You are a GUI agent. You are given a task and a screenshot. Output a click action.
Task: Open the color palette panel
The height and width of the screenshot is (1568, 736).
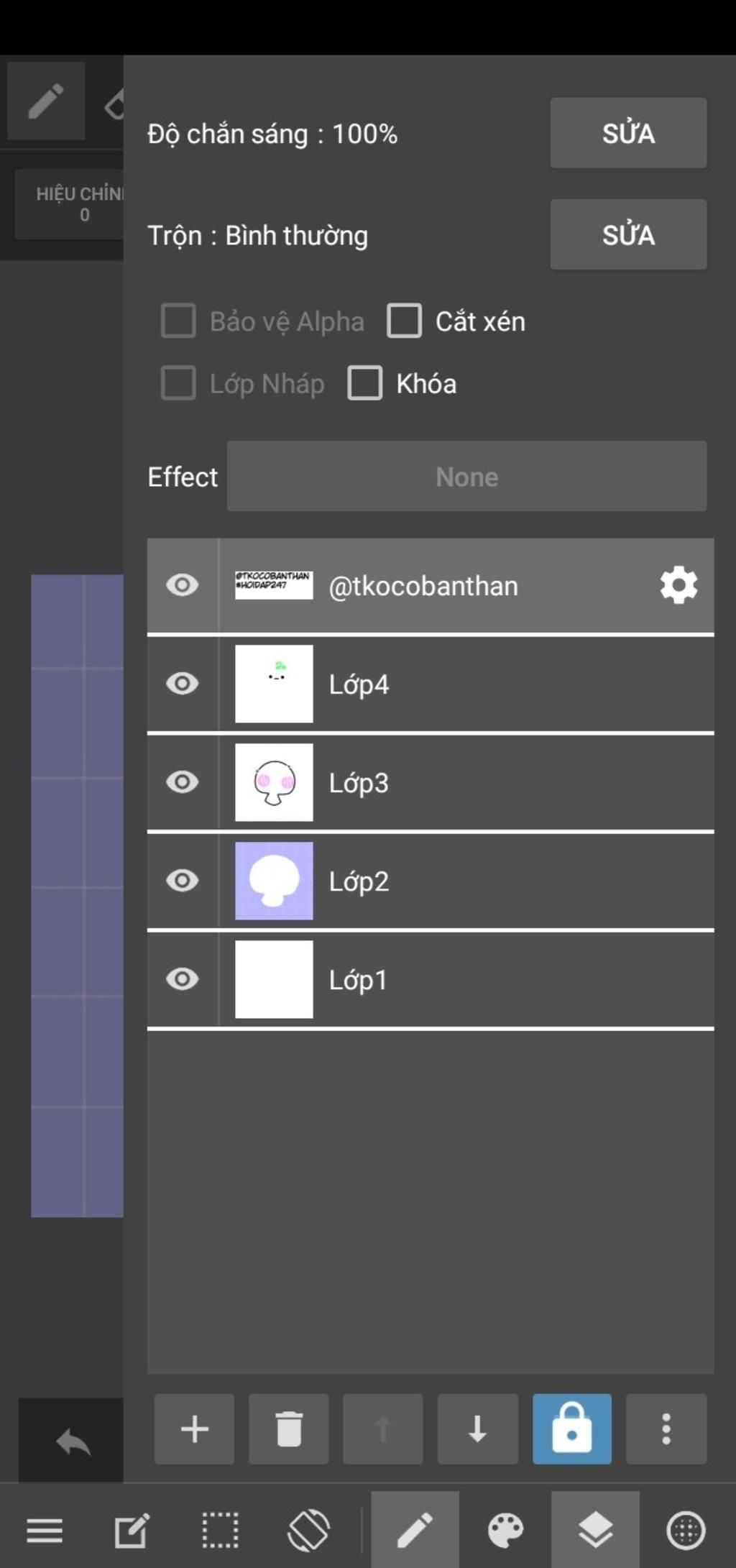505,1530
